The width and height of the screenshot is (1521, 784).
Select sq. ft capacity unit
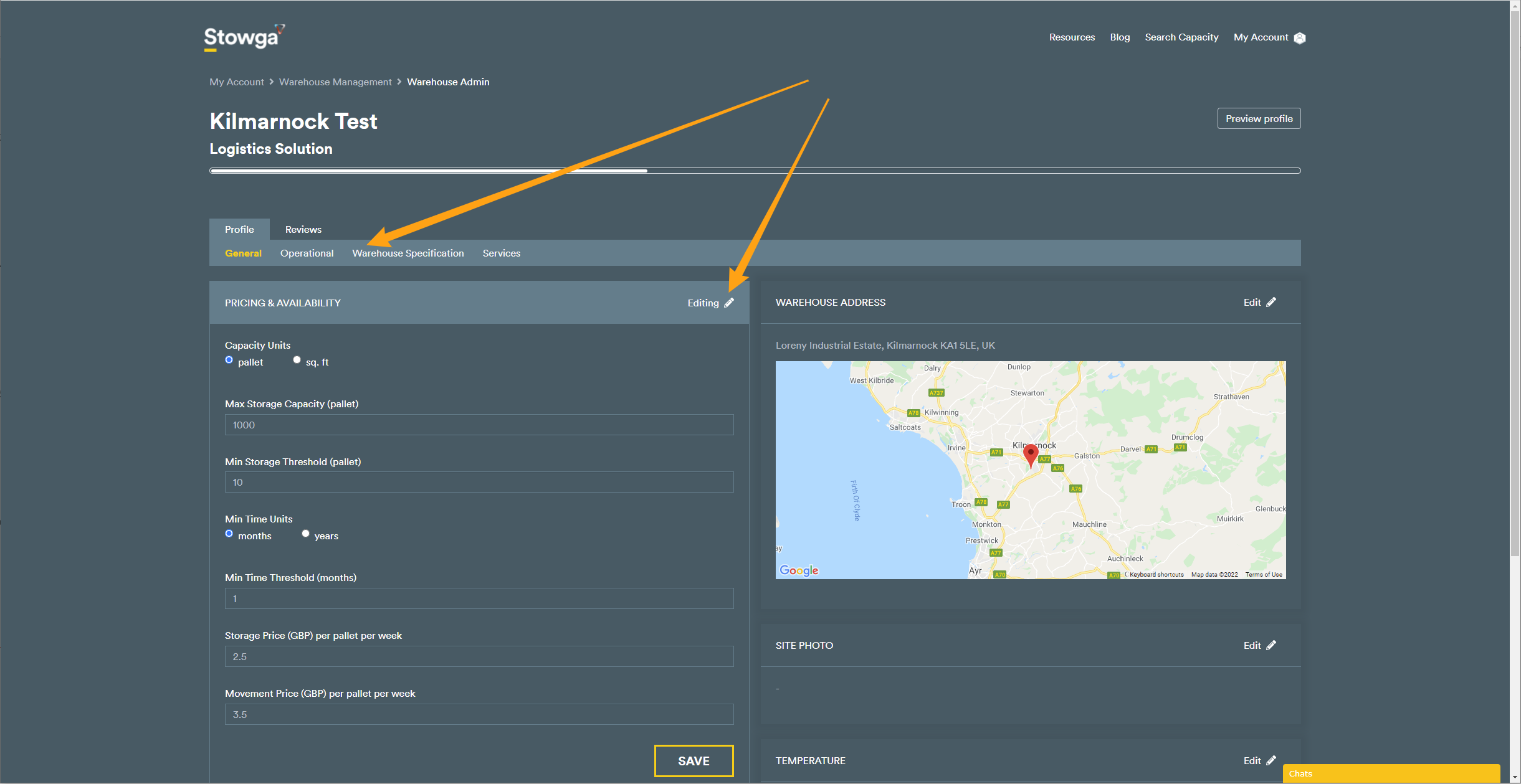point(297,360)
